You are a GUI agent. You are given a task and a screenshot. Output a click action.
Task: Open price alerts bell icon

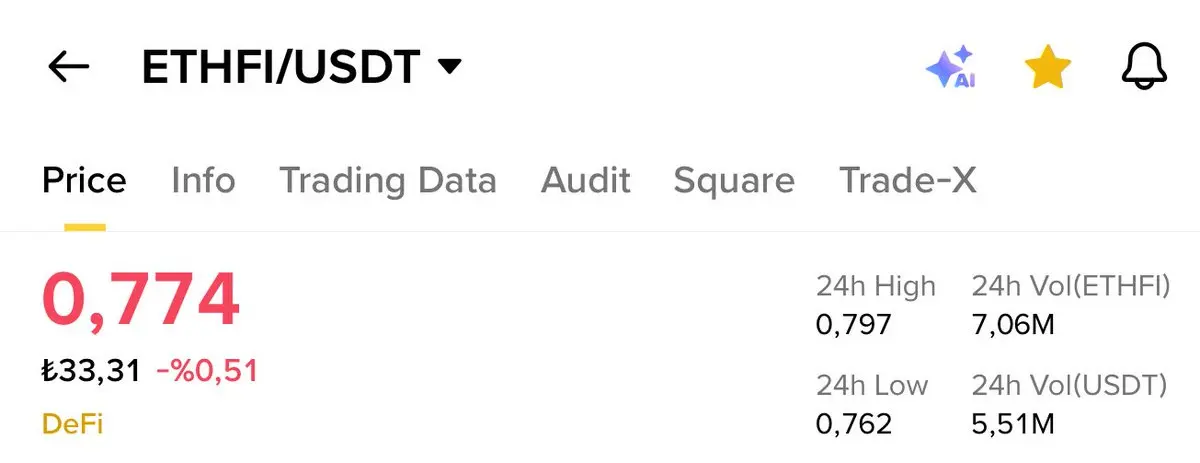click(x=1143, y=68)
